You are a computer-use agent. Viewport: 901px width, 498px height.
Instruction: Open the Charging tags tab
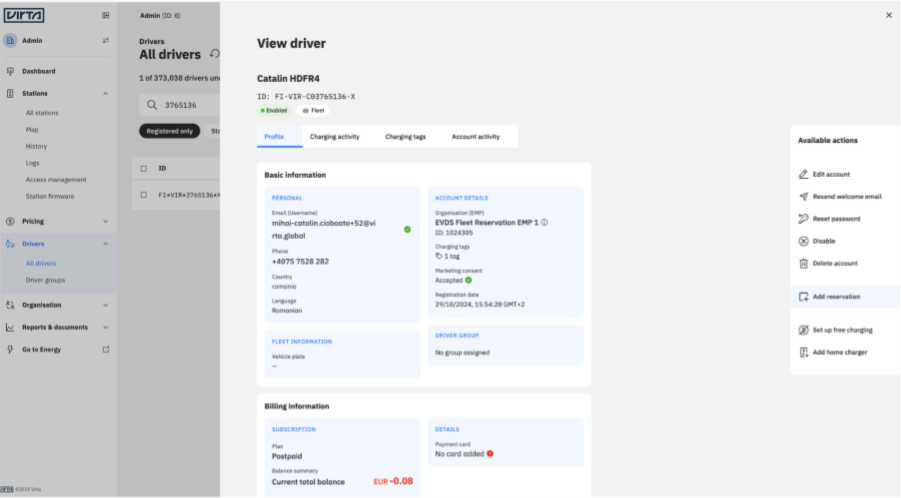tap(406, 137)
